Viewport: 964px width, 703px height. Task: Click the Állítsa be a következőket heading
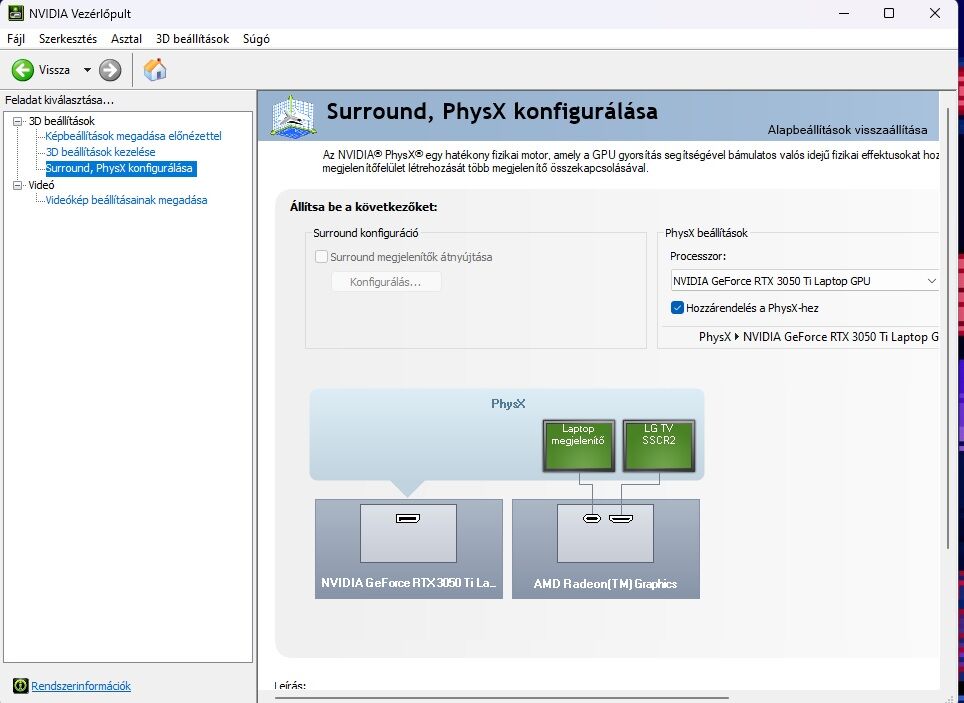click(x=363, y=207)
